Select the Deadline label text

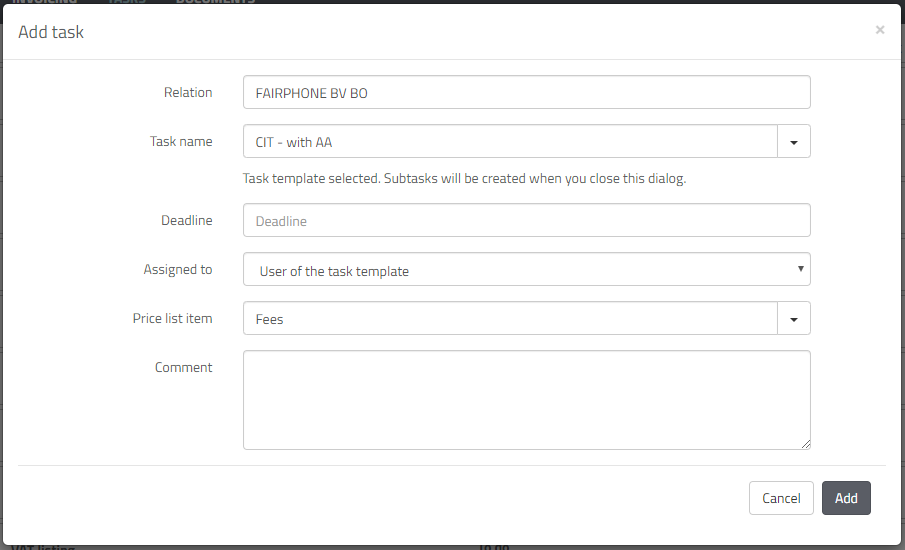pyautogui.click(x=187, y=220)
